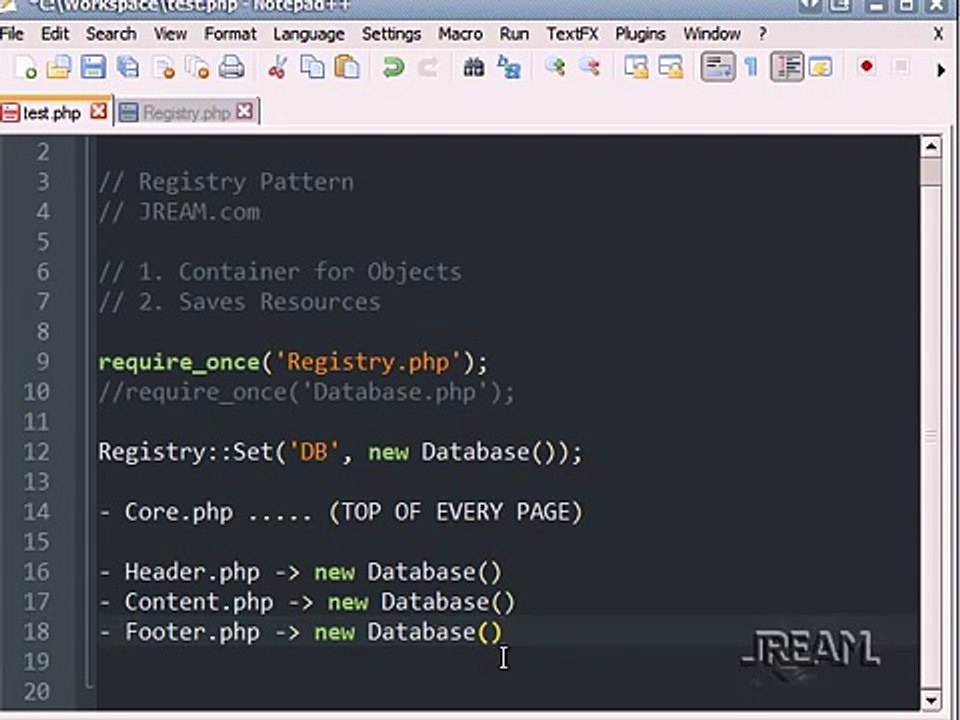Cut selection with the scissors icon
This screenshot has height=720, width=960.
(277, 67)
